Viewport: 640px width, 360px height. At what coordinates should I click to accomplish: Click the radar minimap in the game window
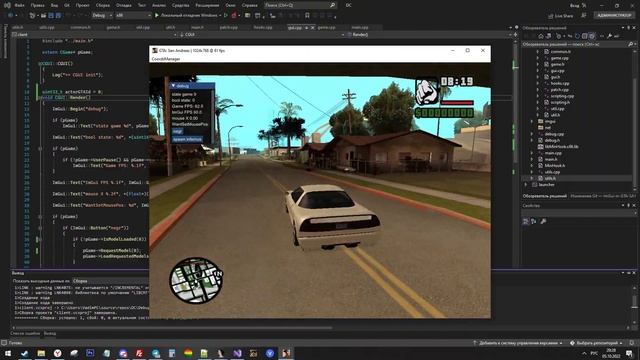(x=196, y=280)
